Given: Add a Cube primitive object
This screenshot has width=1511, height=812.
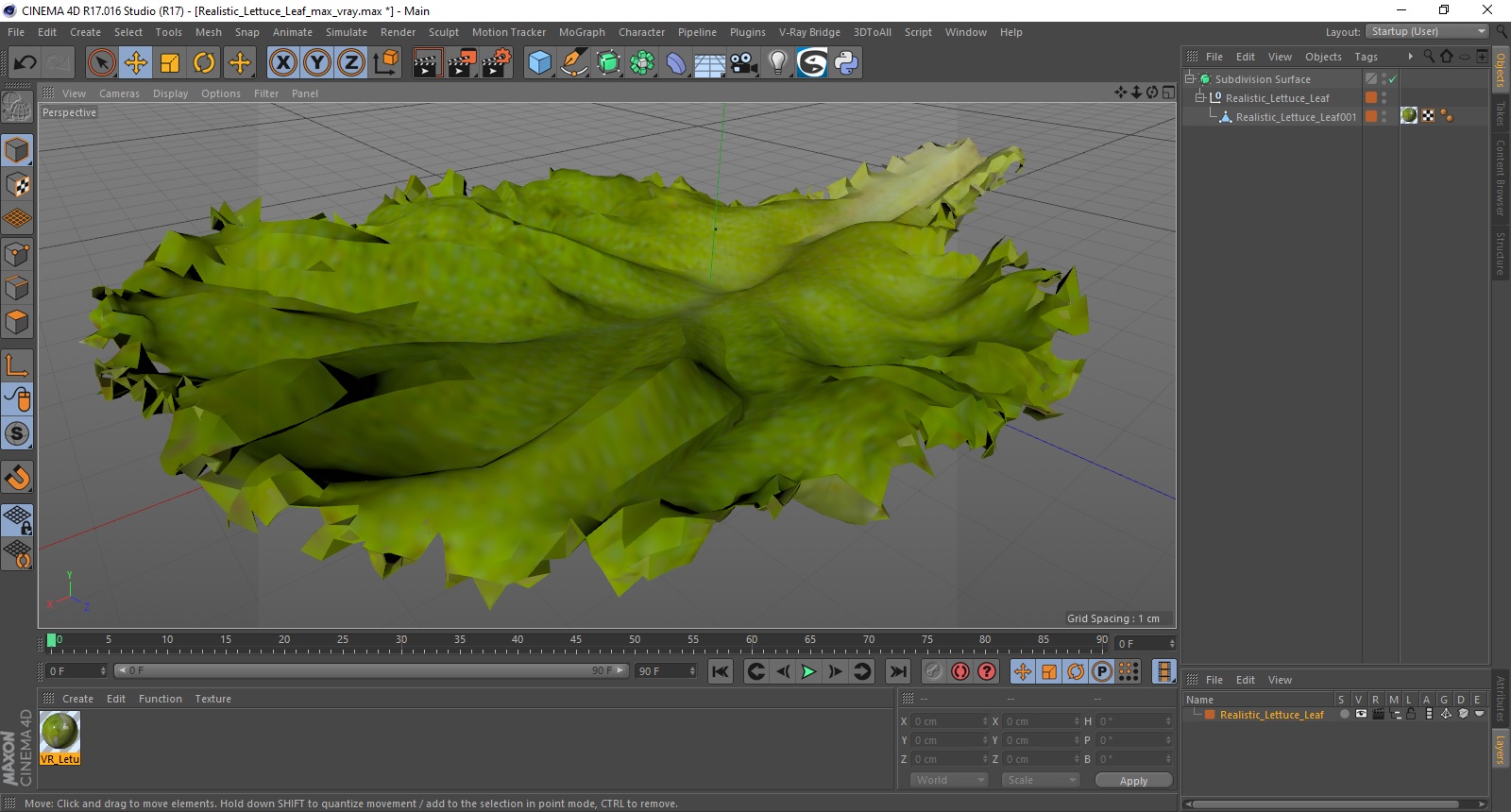Looking at the screenshot, I should click(x=539, y=63).
